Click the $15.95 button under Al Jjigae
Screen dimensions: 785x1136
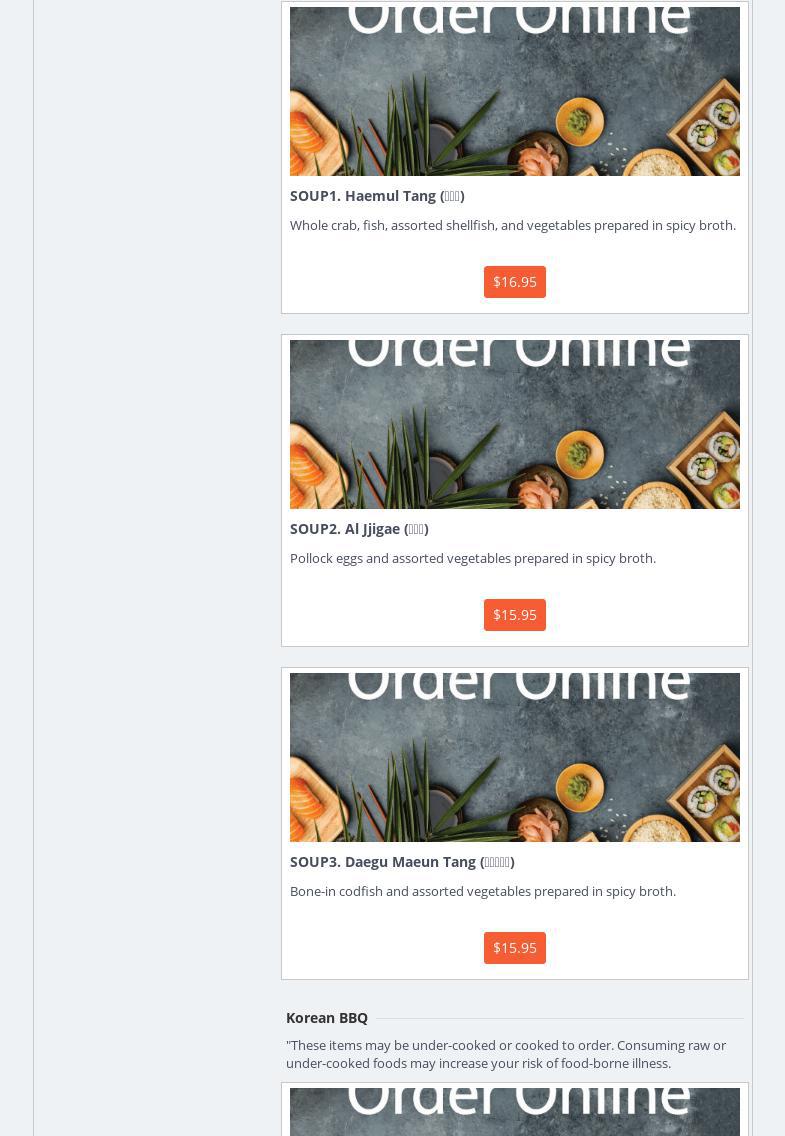pyautogui.click(x=514, y=615)
